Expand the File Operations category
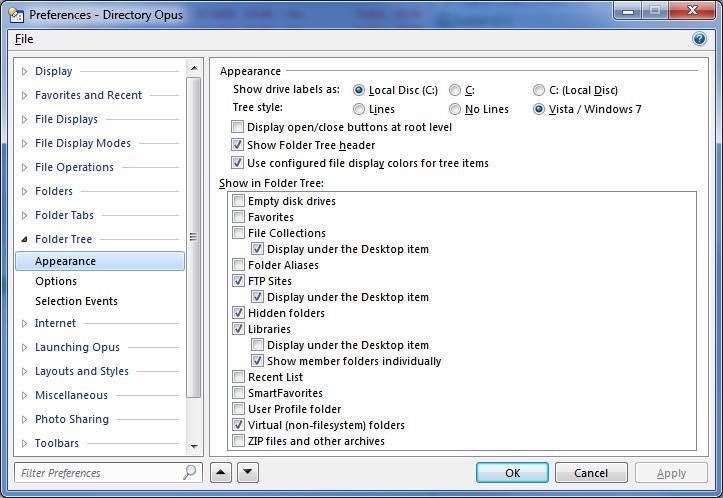 pos(25,167)
